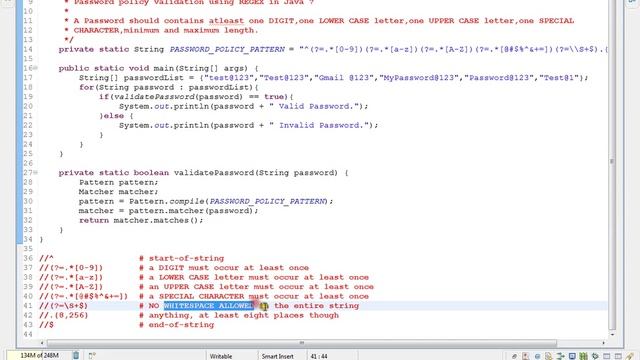Click the heap status 134M of 248M

(x=39, y=356)
